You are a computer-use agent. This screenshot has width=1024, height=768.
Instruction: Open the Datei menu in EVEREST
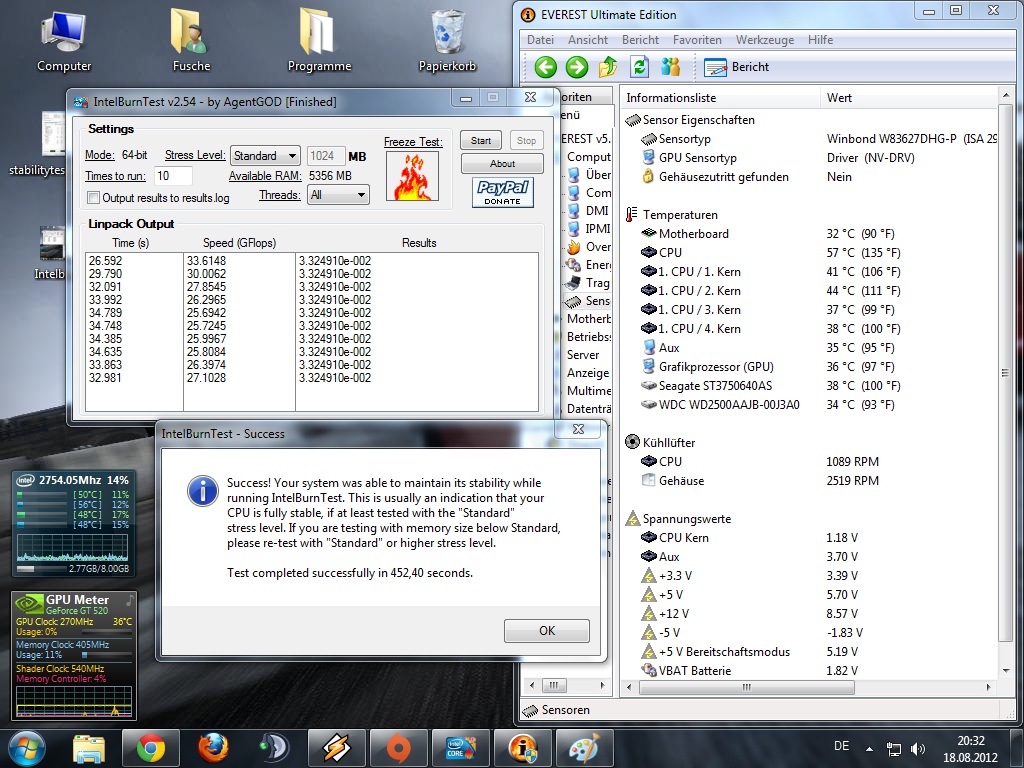[540, 40]
